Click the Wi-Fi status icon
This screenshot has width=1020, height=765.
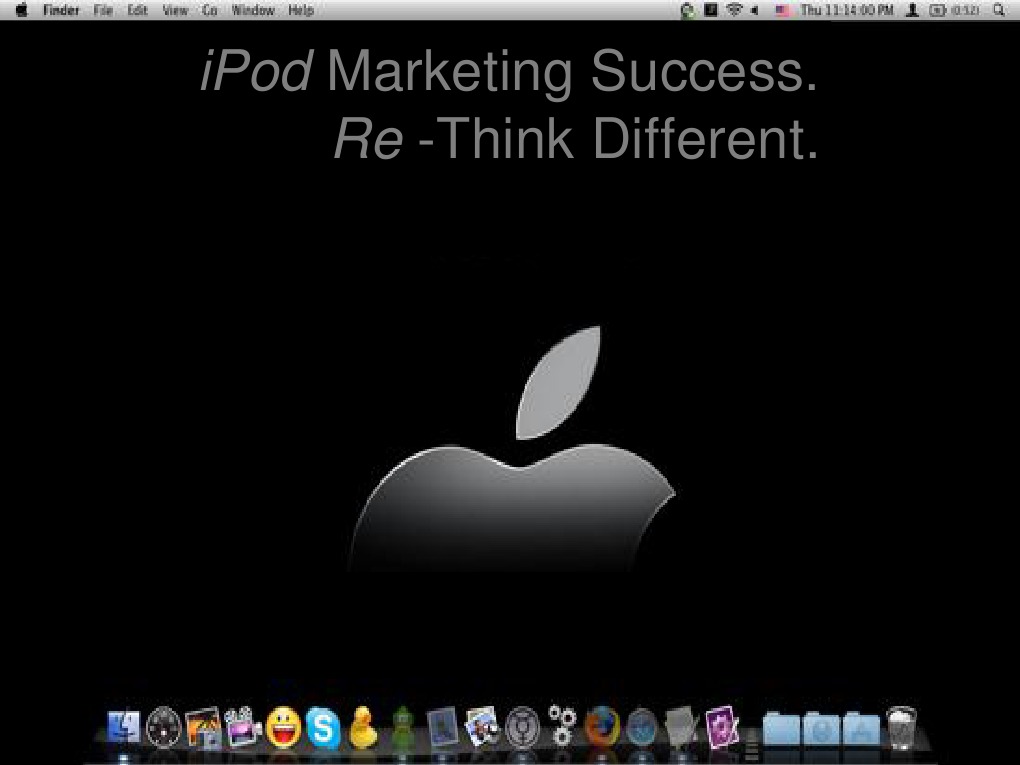[733, 10]
